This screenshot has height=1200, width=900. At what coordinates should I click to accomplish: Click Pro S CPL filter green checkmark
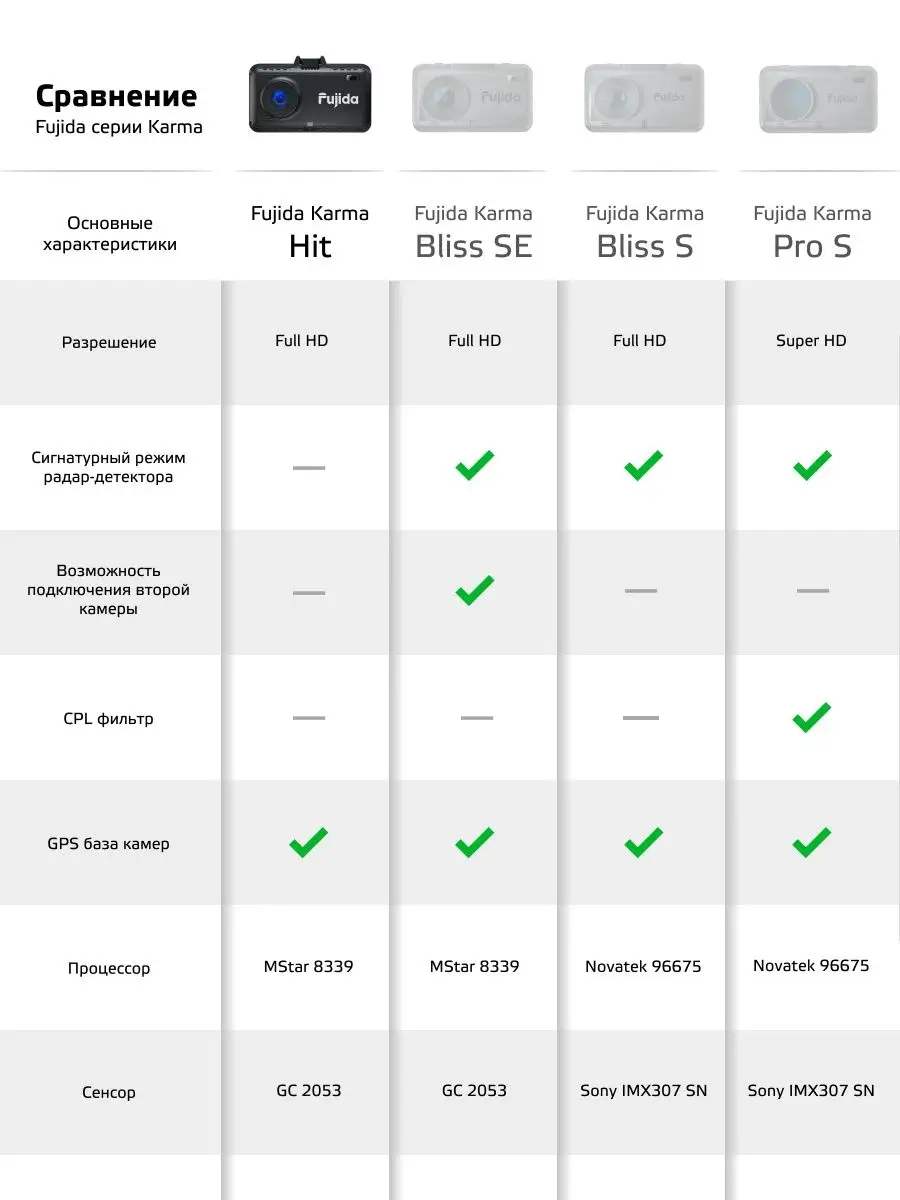click(x=812, y=716)
